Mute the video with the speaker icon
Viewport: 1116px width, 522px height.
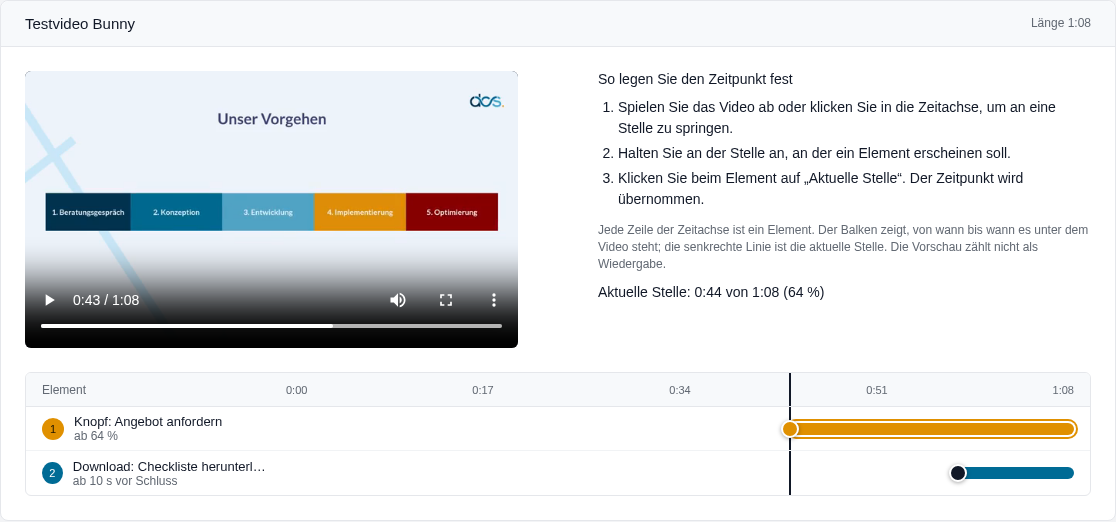click(398, 301)
